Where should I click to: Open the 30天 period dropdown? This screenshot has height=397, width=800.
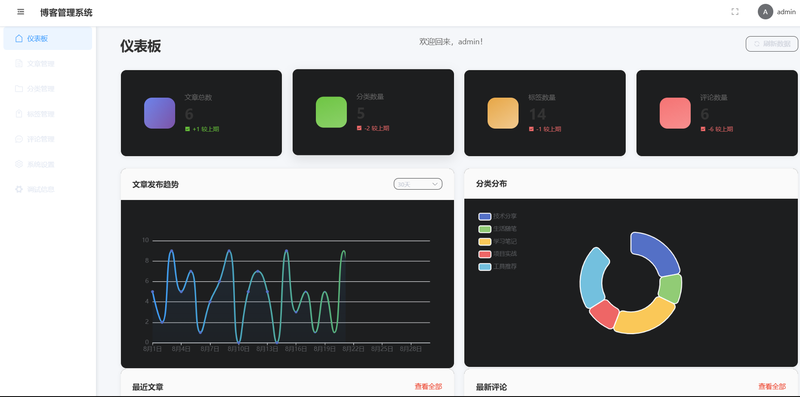(418, 184)
